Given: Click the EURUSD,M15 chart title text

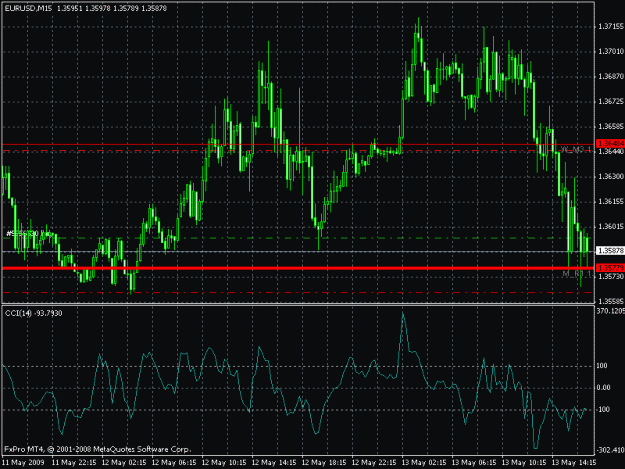Looking at the screenshot, I should (28, 8).
